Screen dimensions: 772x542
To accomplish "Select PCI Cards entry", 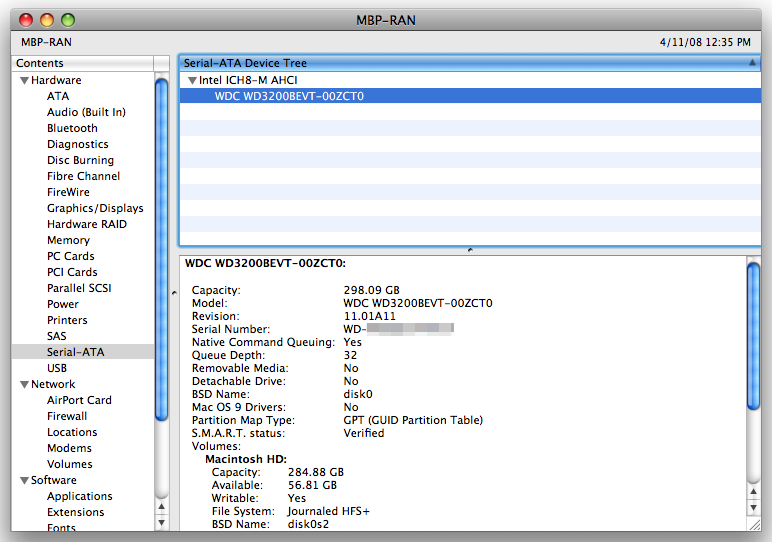I will (72, 272).
